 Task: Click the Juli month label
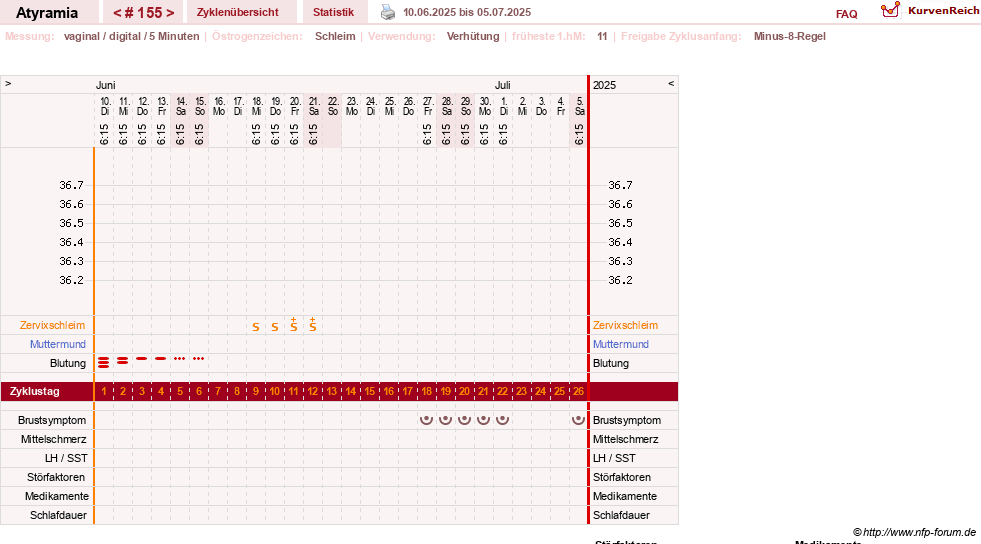coord(503,85)
